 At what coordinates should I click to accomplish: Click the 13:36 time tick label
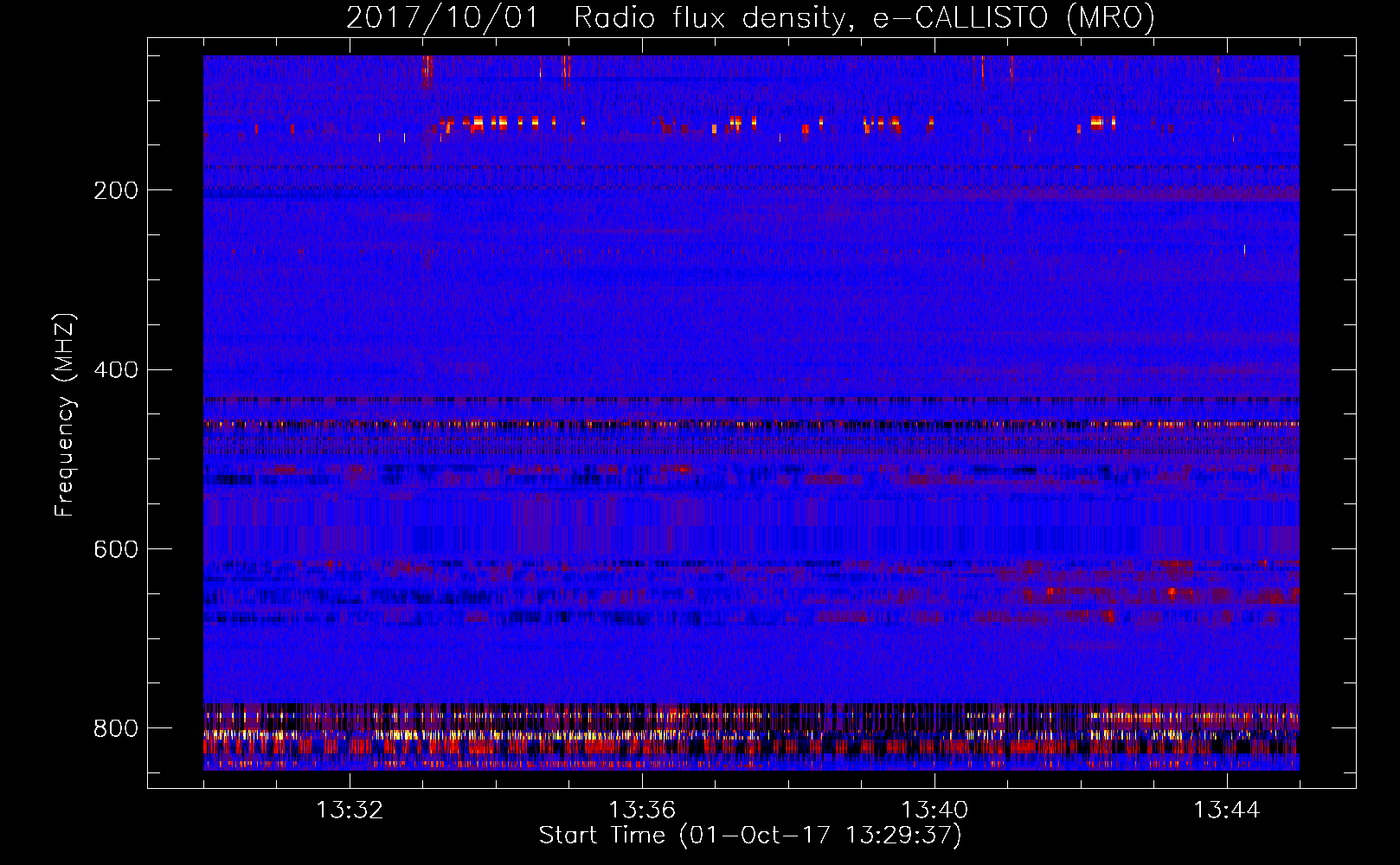(642, 811)
